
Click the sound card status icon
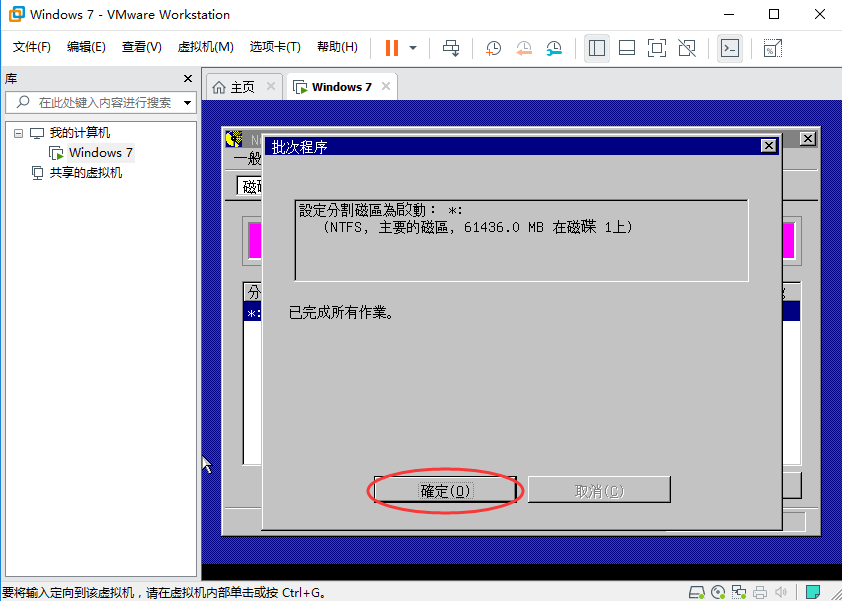[x=781, y=592]
